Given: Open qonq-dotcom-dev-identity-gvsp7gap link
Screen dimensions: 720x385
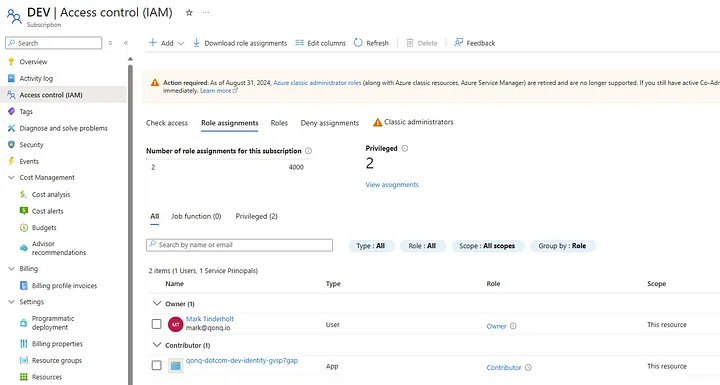Looking at the screenshot, I should pos(242,360).
